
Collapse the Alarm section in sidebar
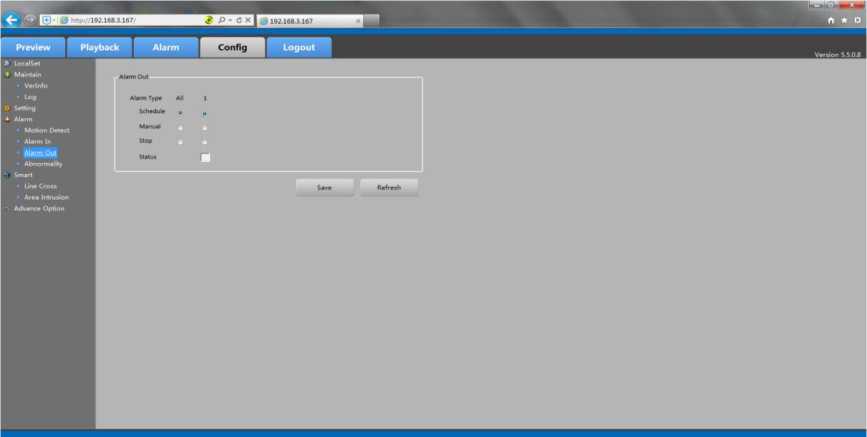[x=7, y=119]
